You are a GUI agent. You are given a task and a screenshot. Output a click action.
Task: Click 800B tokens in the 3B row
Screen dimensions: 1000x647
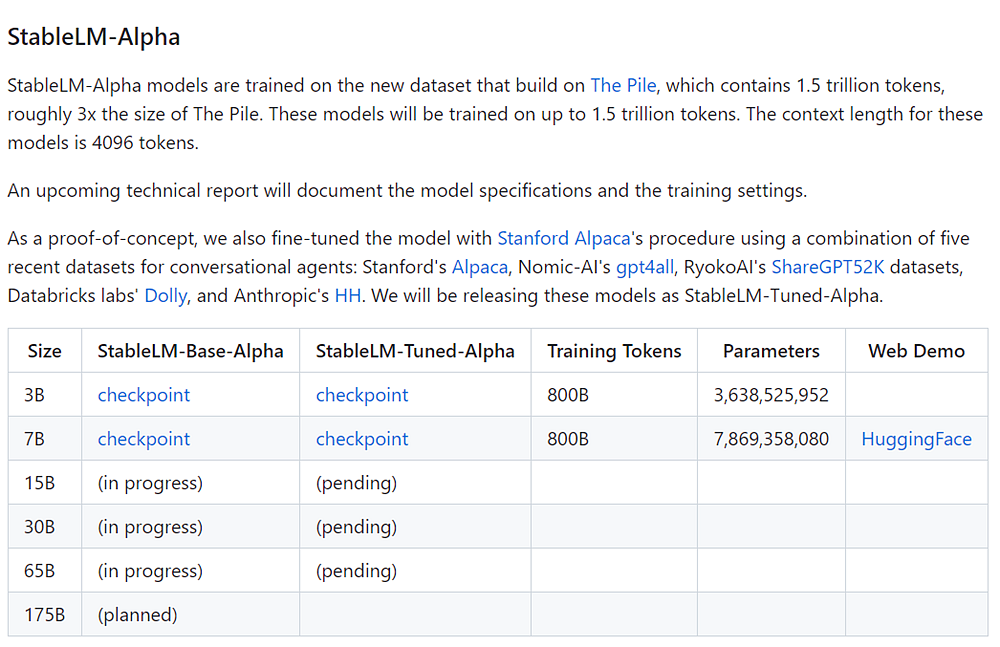pyautogui.click(x=568, y=395)
